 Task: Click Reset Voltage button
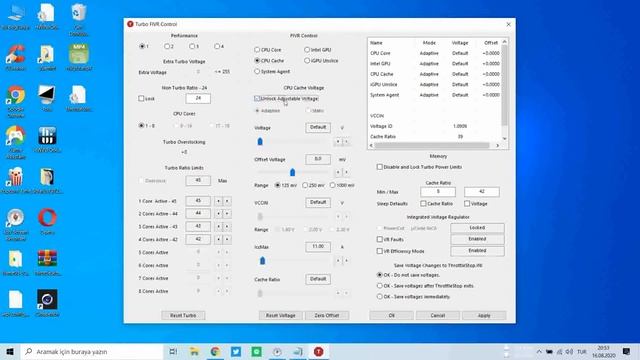click(x=280, y=315)
